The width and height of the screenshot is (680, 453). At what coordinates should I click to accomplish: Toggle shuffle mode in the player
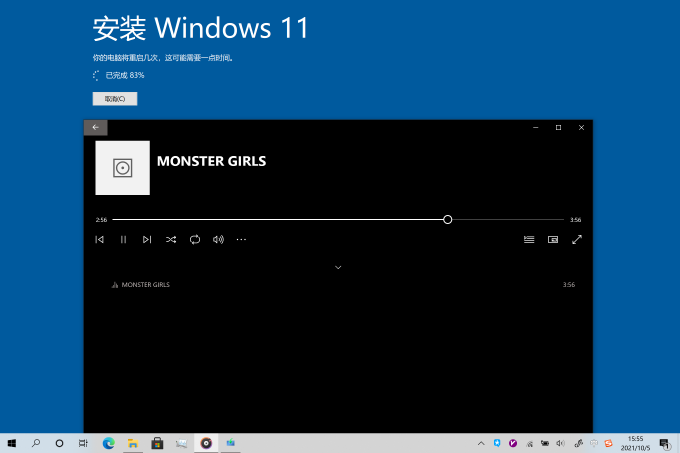point(171,239)
